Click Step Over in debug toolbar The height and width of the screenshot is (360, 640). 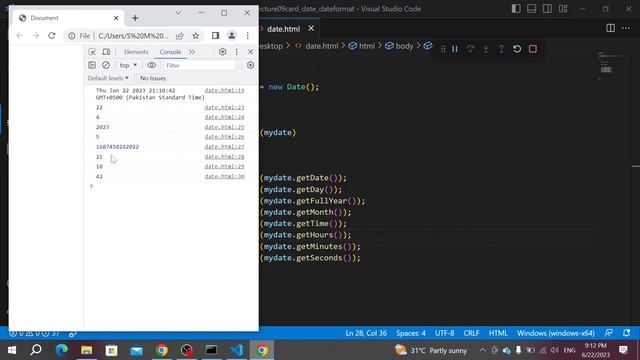click(x=470, y=49)
